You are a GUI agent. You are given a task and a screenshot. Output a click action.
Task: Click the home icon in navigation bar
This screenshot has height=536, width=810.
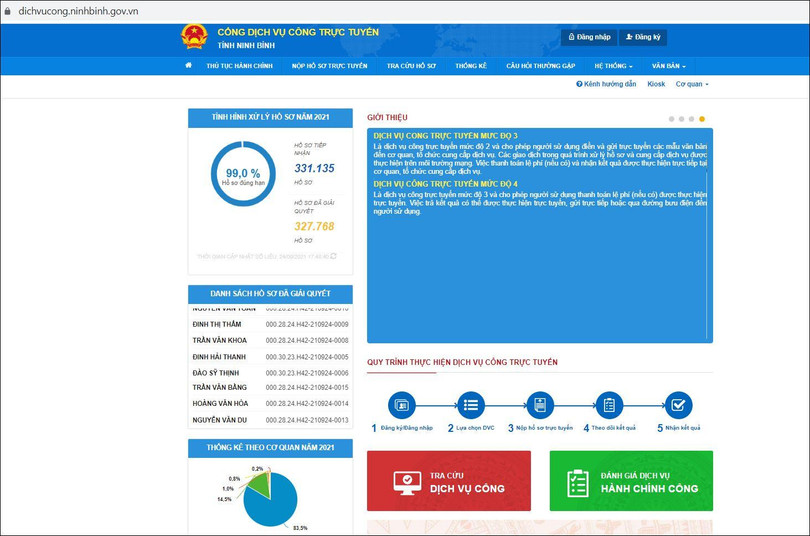tap(188, 66)
